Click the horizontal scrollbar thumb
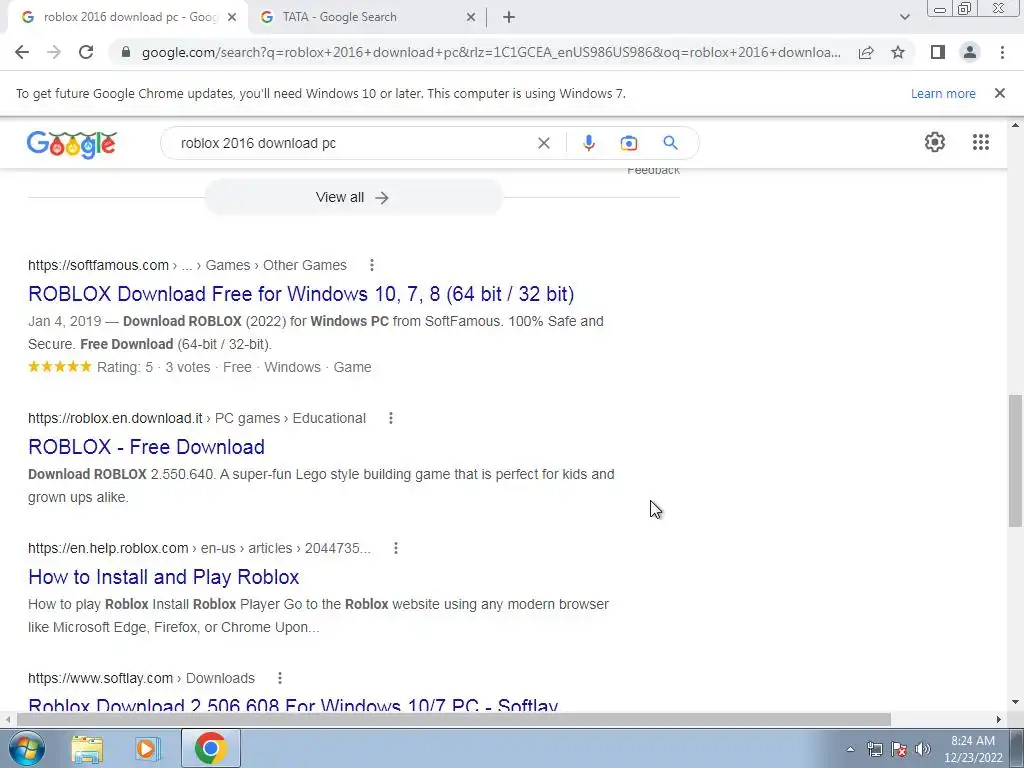The width and height of the screenshot is (1024, 768). pyautogui.click(x=454, y=719)
